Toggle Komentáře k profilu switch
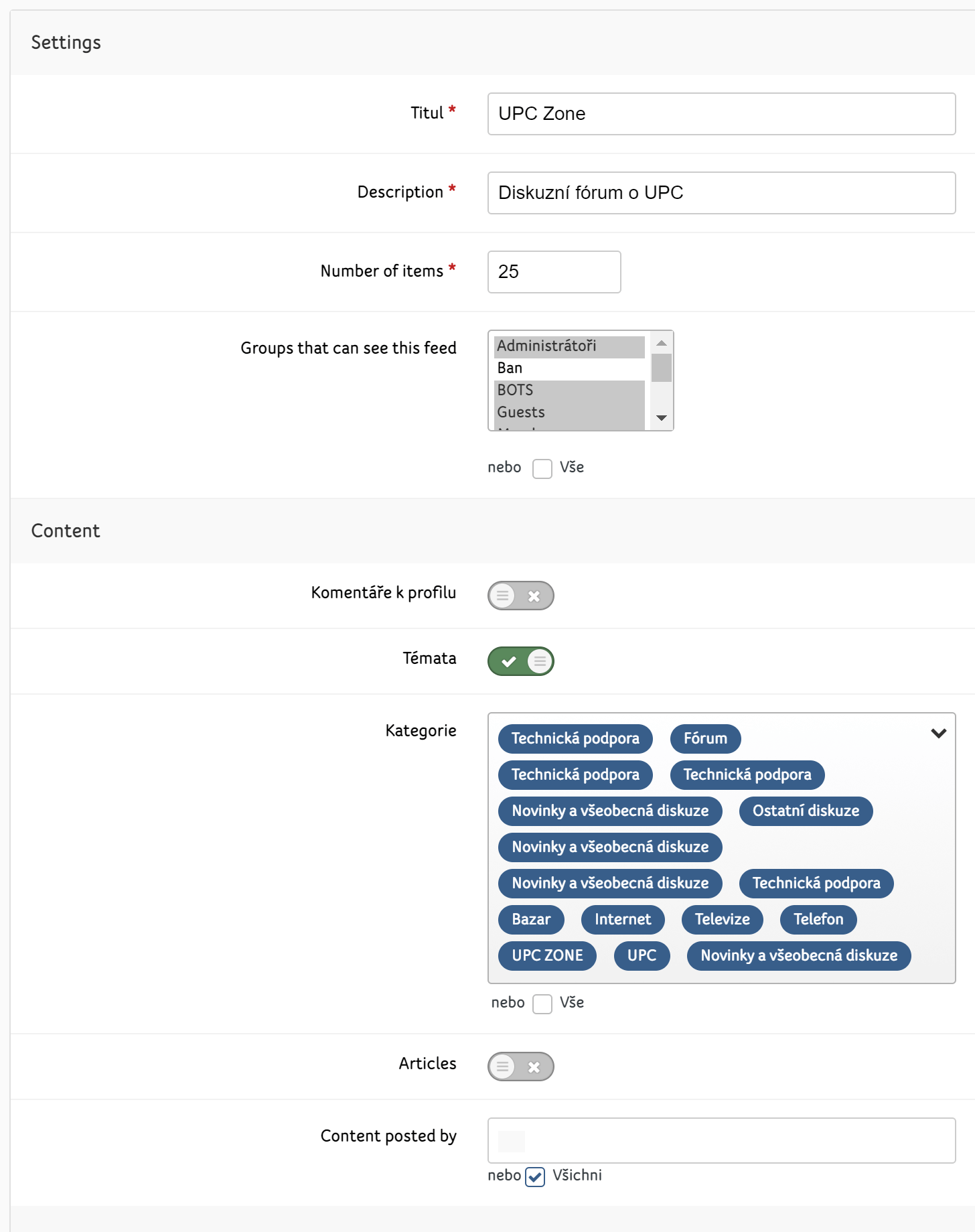Image resolution: width=975 pixels, height=1232 pixels. (x=521, y=596)
